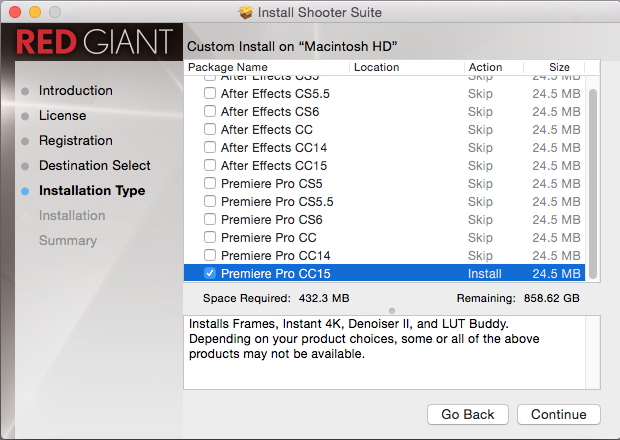The height and width of the screenshot is (440, 620).
Task: Click Skip action for Premiere Pro CC14
Action: tap(480, 256)
